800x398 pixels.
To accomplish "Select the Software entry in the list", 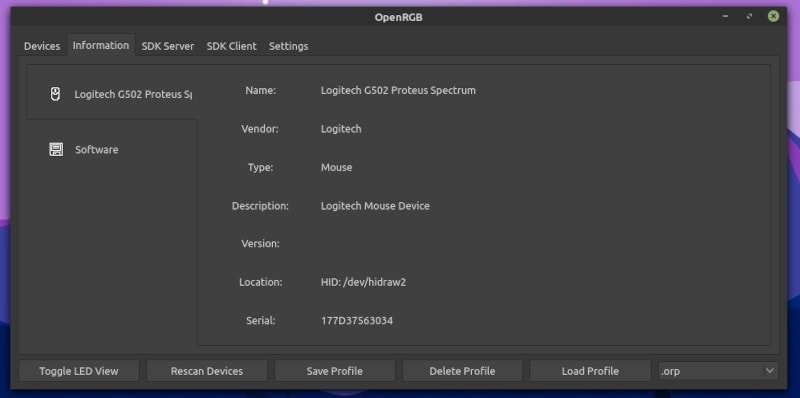I will pyautogui.click(x=112, y=150).
